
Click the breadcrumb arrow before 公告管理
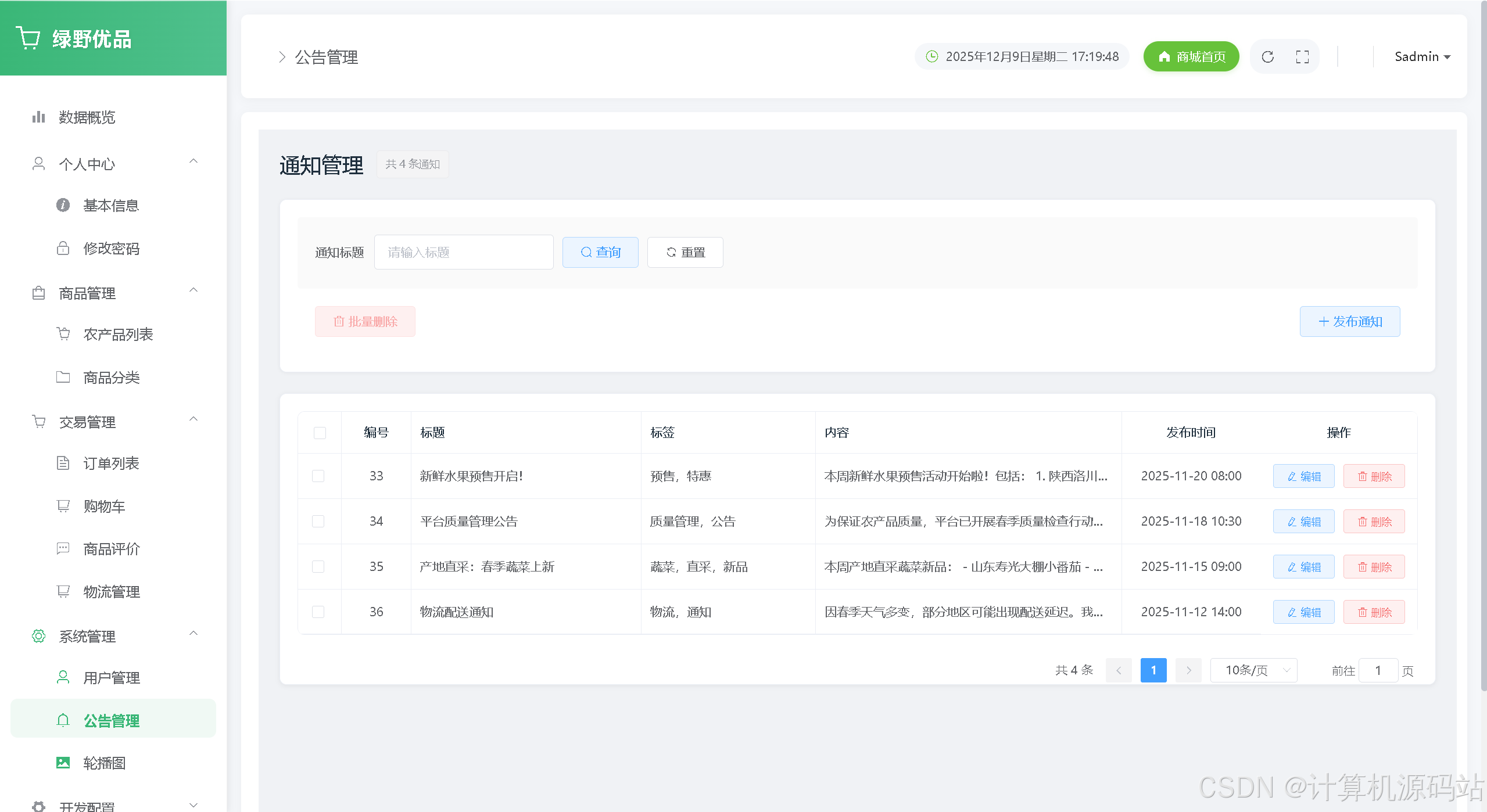(x=282, y=57)
